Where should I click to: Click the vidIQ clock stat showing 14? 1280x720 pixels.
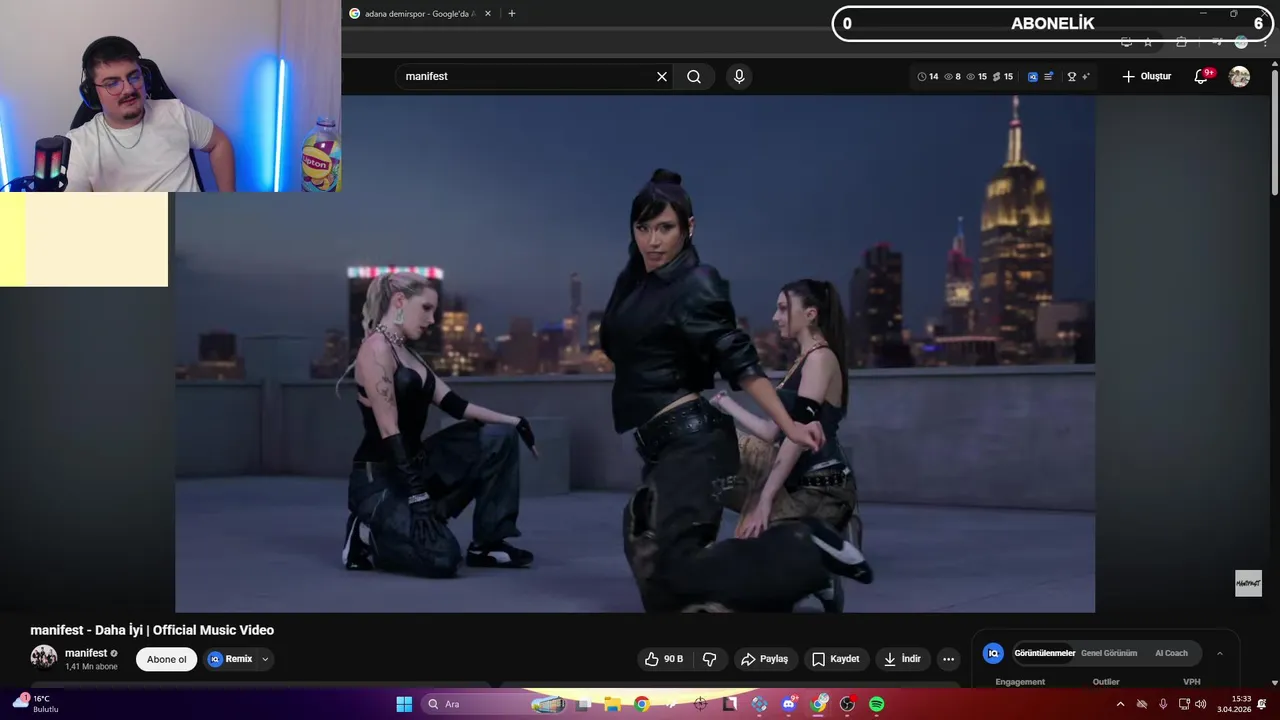(x=928, y=77)
